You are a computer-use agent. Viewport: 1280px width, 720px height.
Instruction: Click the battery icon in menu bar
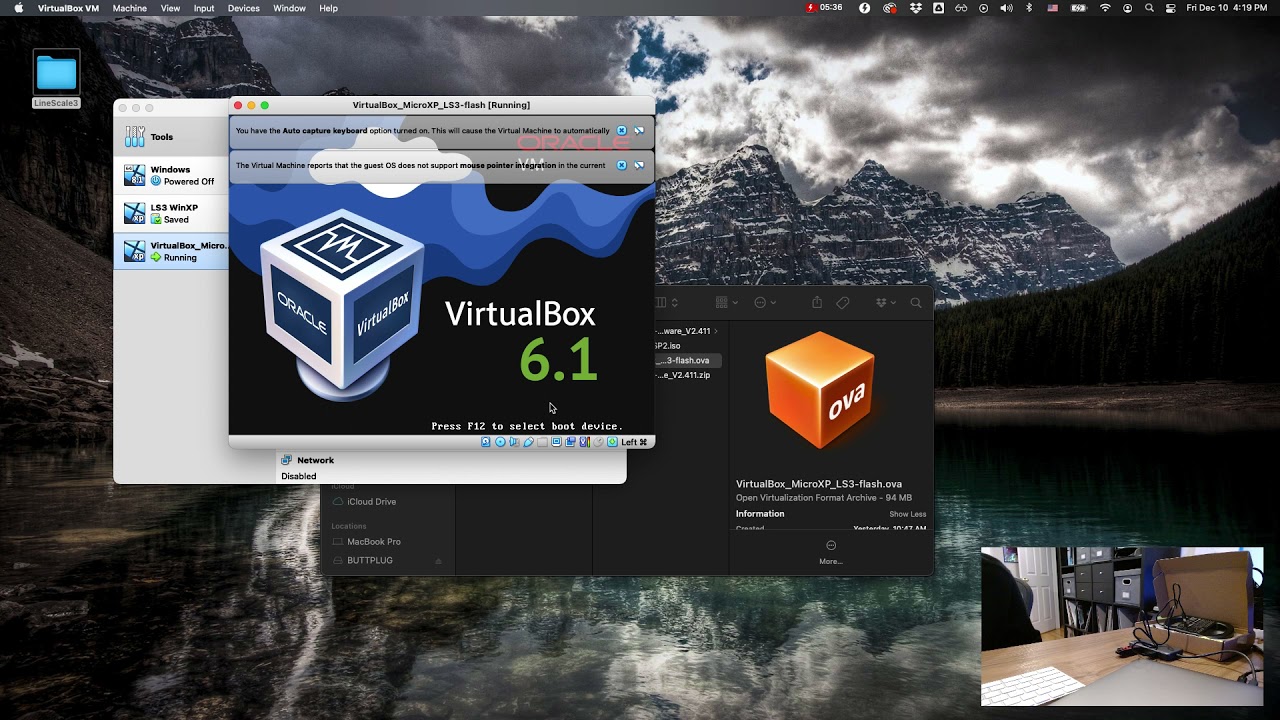[1079, 8]
